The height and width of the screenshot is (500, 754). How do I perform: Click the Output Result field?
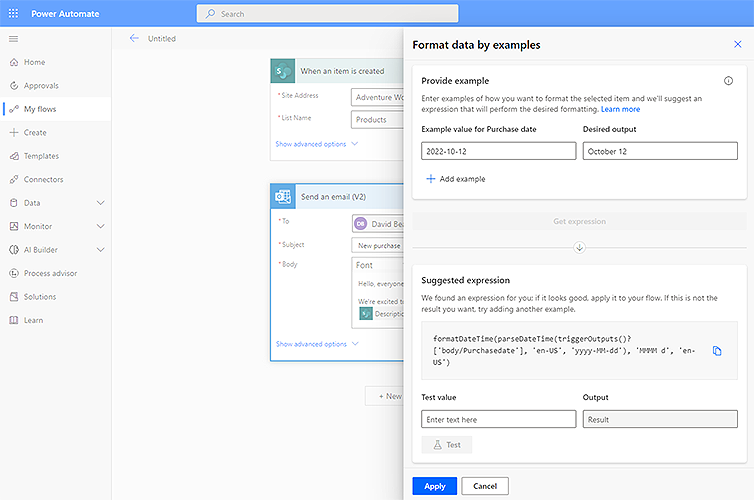(x=660, y=419)
